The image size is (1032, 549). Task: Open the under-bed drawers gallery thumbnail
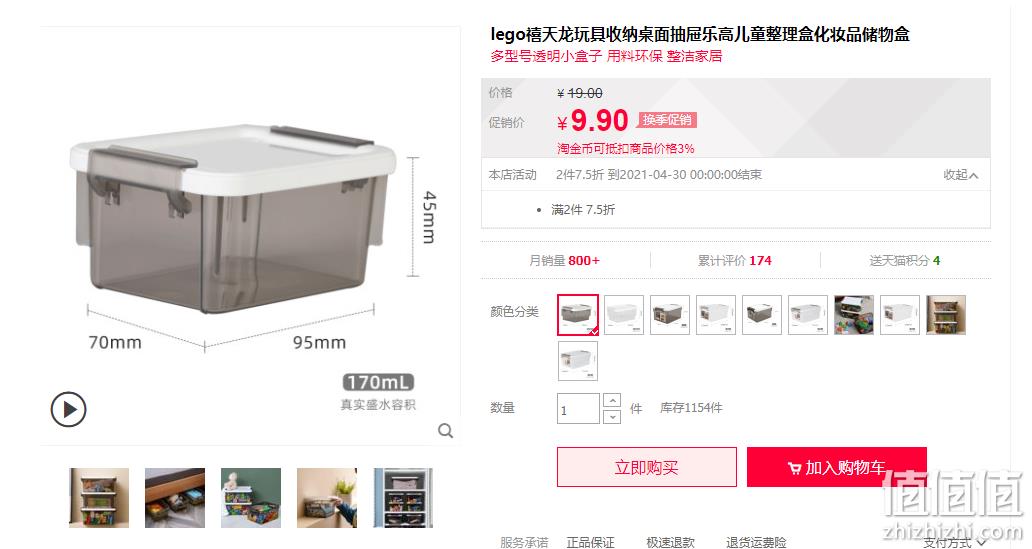[175, 498]
